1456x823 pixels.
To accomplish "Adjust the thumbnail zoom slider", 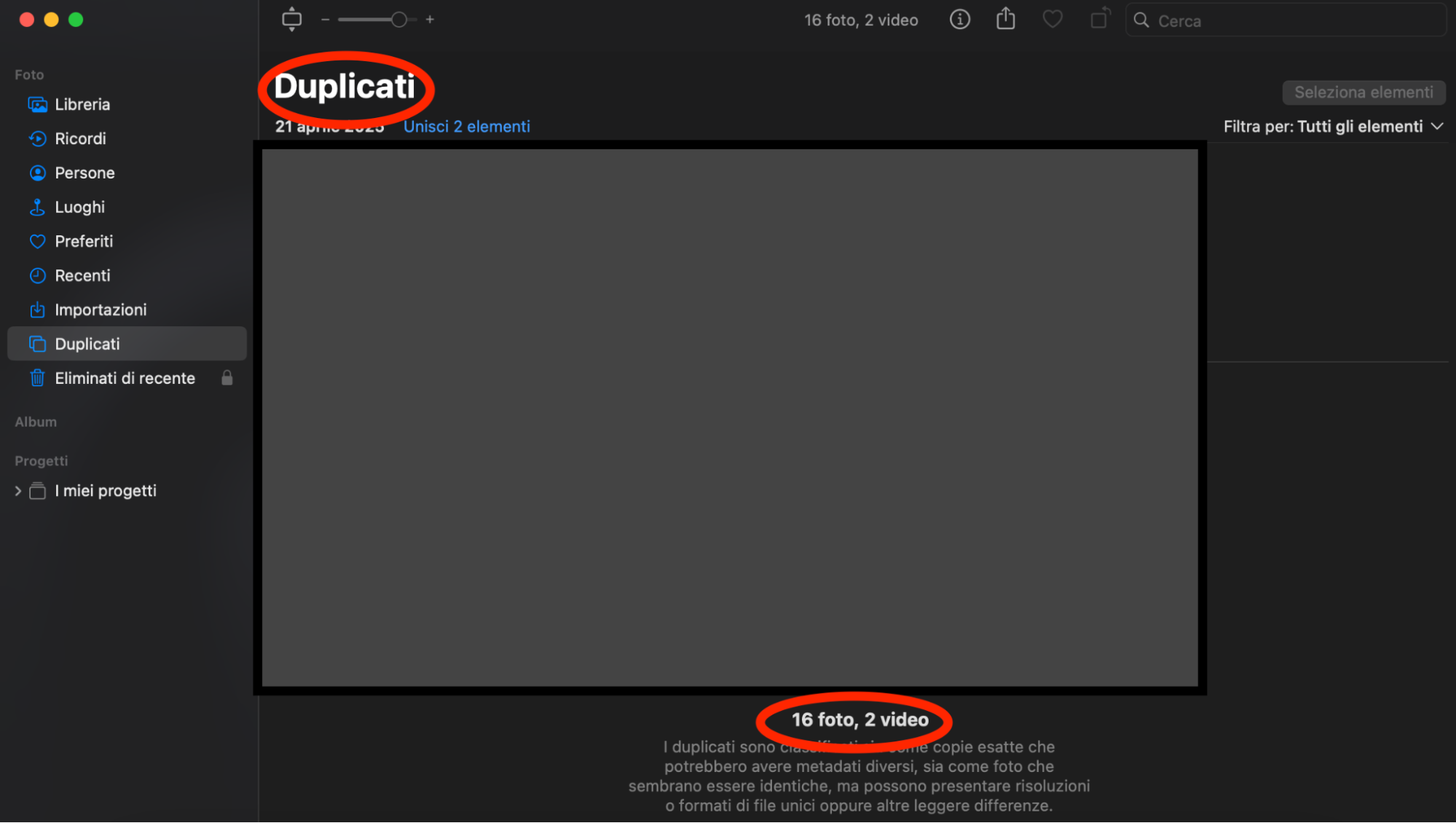I will [398, 19].
